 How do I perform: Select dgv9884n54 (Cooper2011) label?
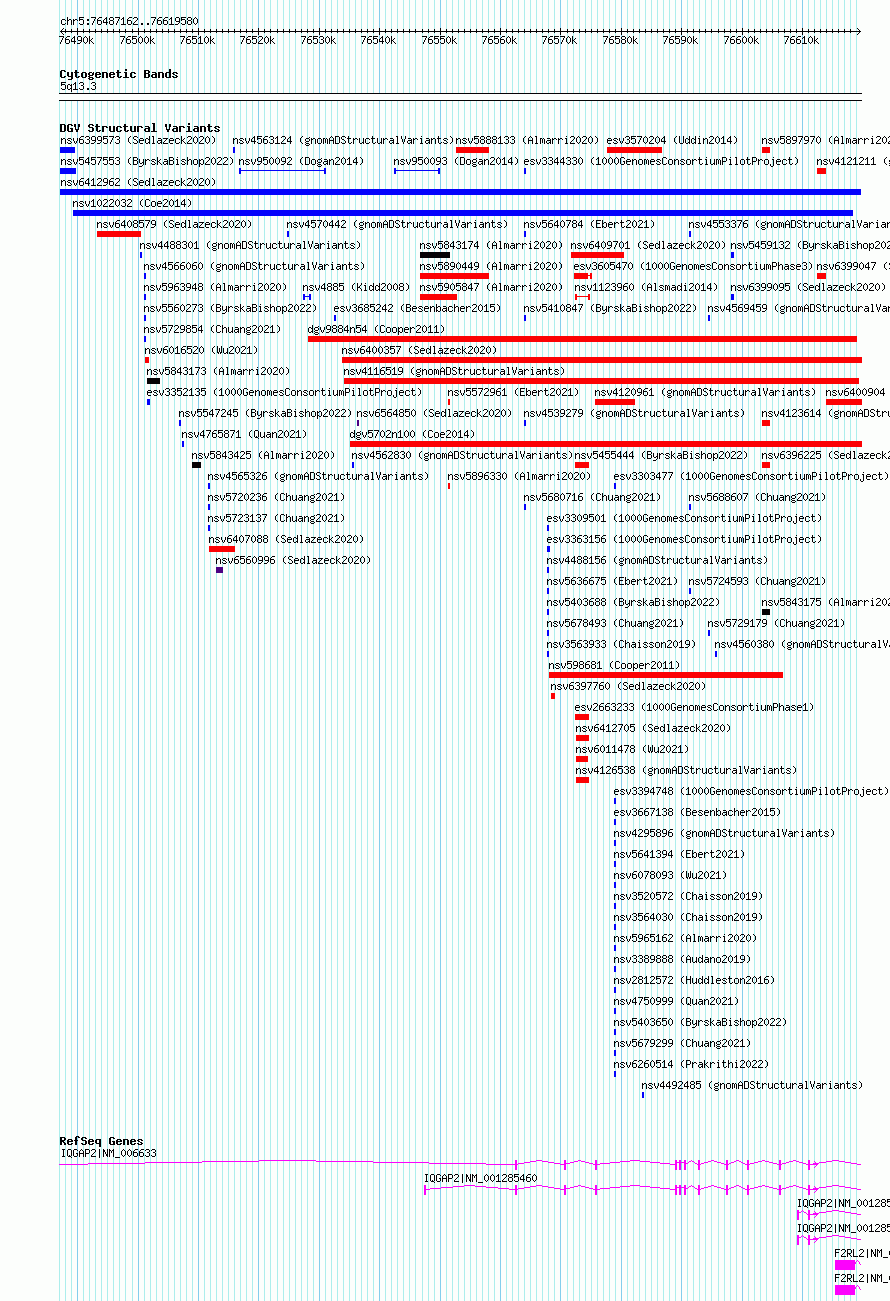(x=375, y=330)
